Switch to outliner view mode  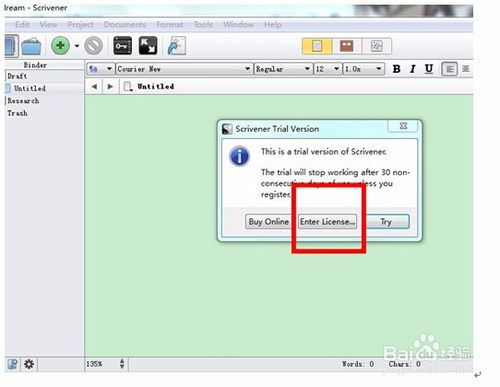pos(376,46)
